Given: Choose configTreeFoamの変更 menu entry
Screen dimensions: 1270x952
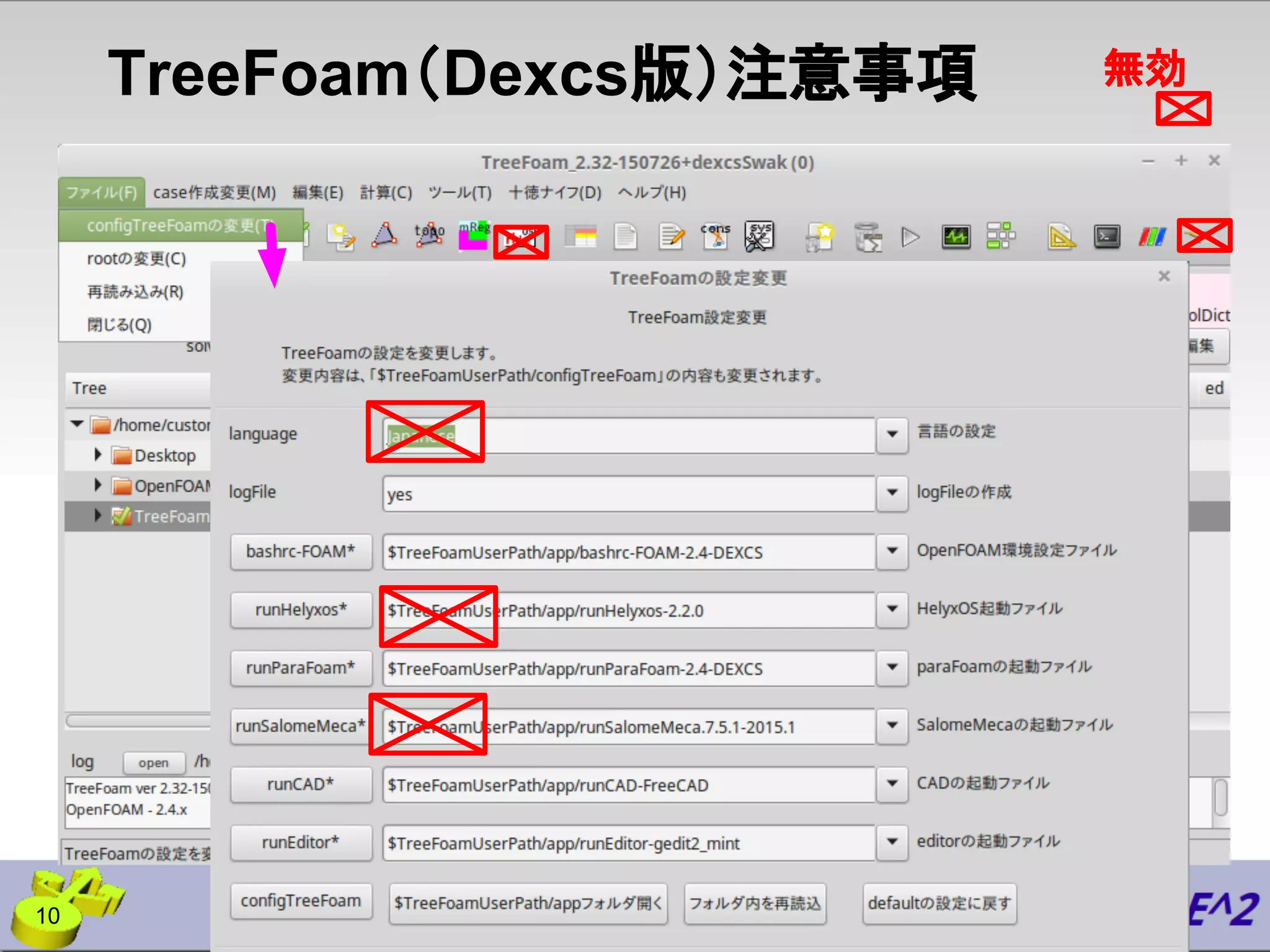Looking at the screenshot, I should [180, 226].
